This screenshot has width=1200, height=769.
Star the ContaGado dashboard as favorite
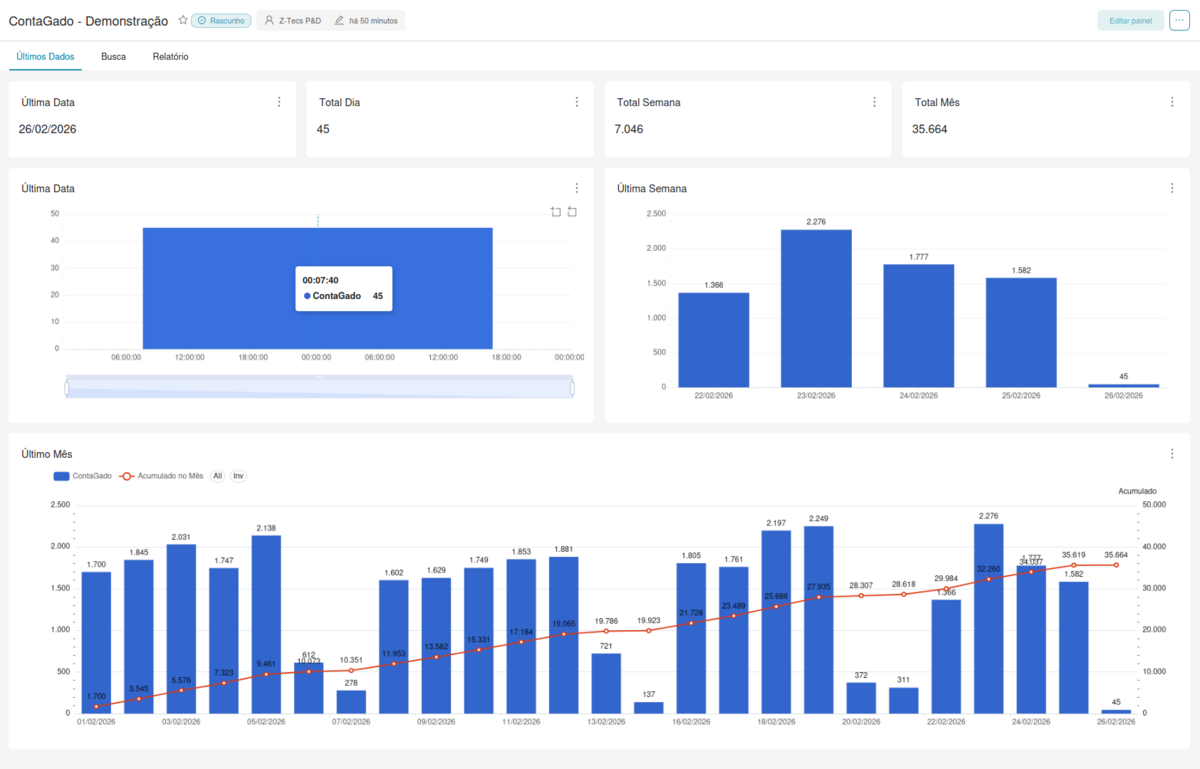183,19
